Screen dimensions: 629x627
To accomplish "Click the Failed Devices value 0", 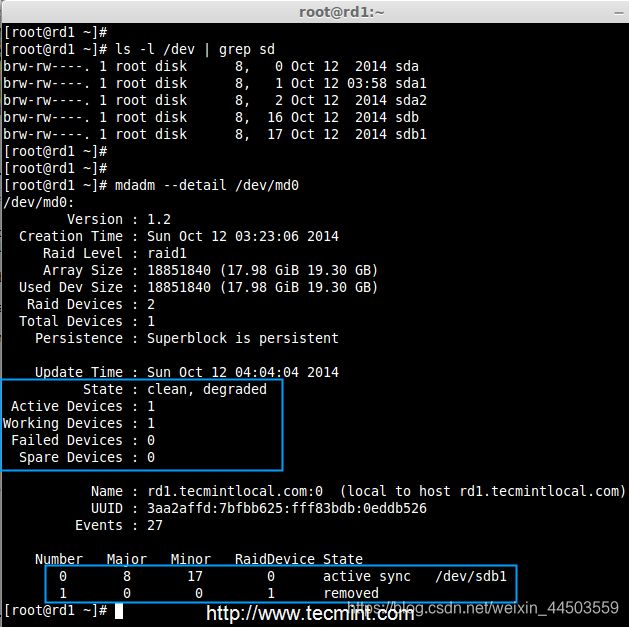I will [x=151, y=440].
